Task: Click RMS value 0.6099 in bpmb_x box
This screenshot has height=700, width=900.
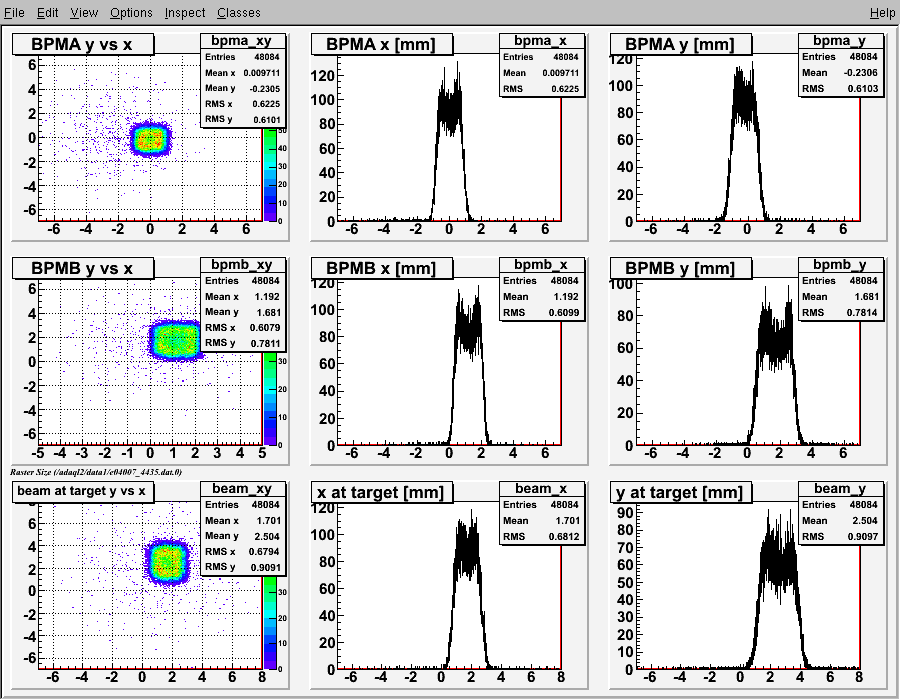Action: (x=564, y=313)
